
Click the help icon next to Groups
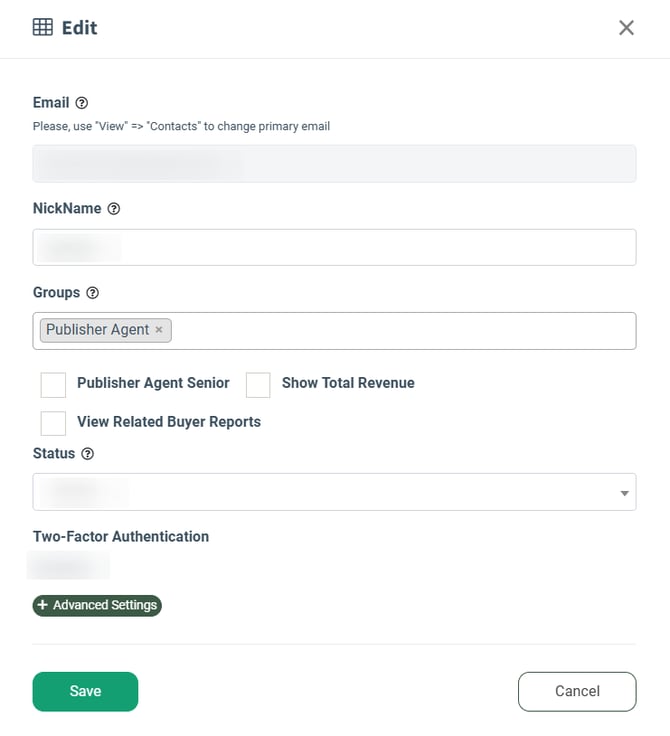point(93,293)
